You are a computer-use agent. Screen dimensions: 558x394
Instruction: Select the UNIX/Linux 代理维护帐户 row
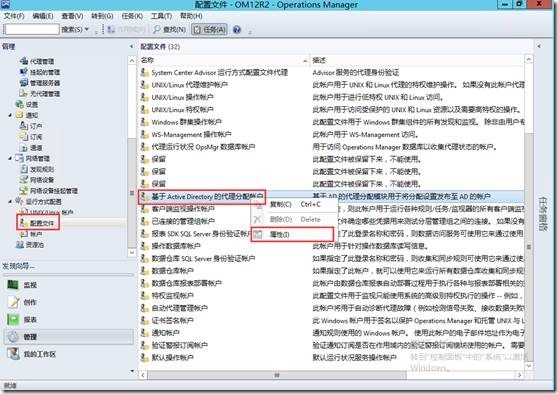[332, 85]
